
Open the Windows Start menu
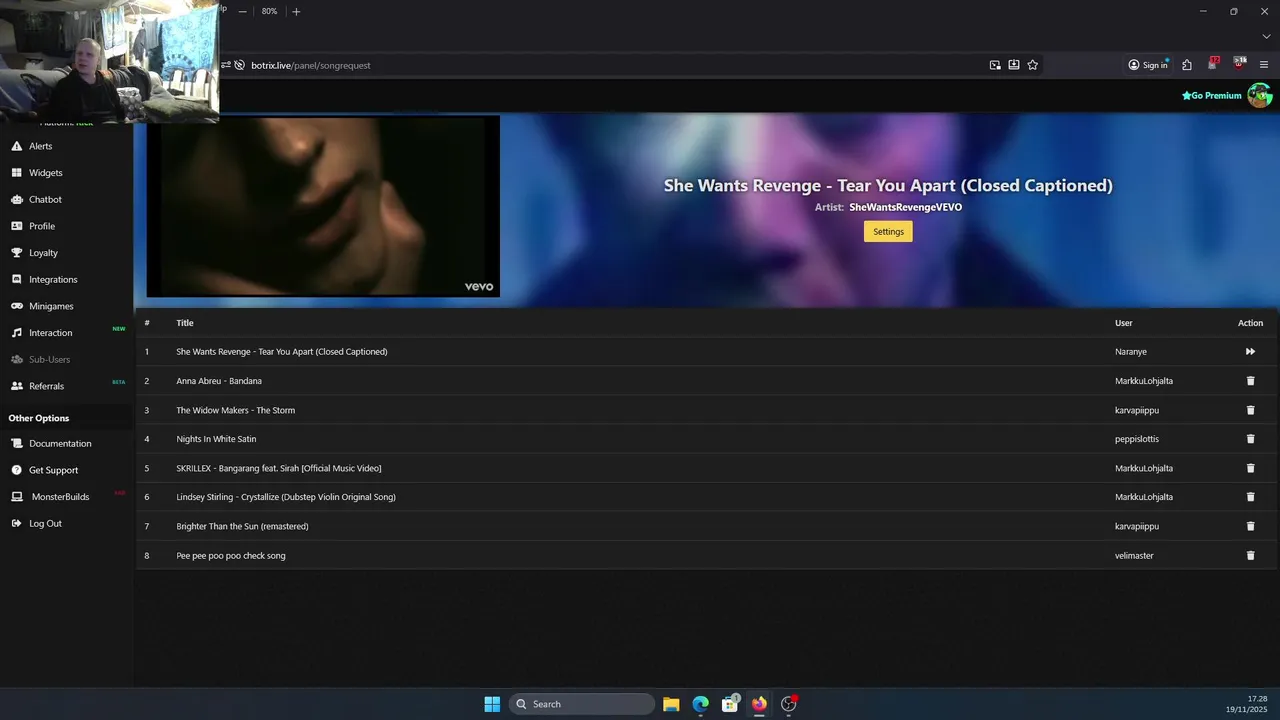(x=492, y=704)
